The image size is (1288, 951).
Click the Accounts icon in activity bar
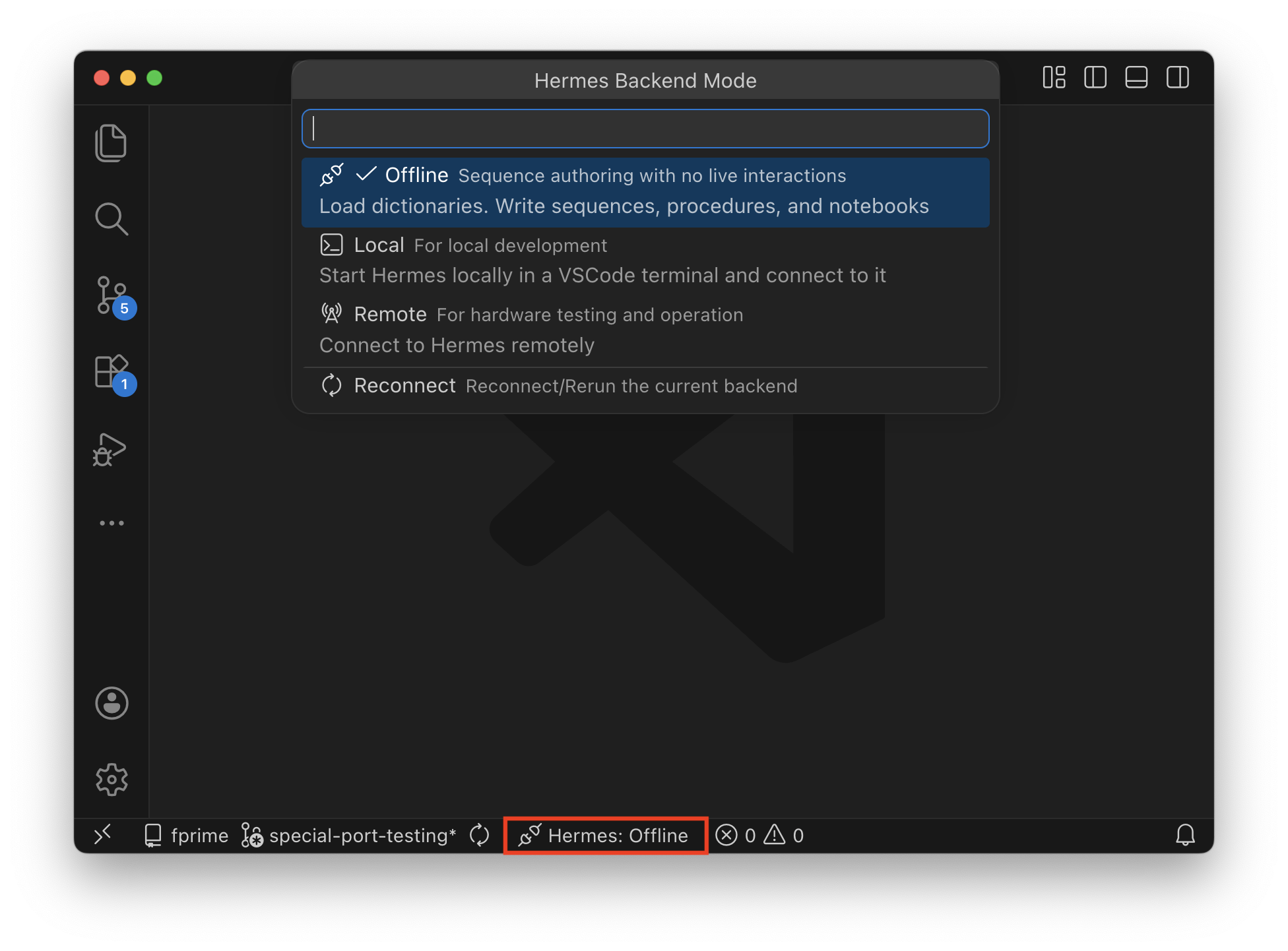click(111, 703)
